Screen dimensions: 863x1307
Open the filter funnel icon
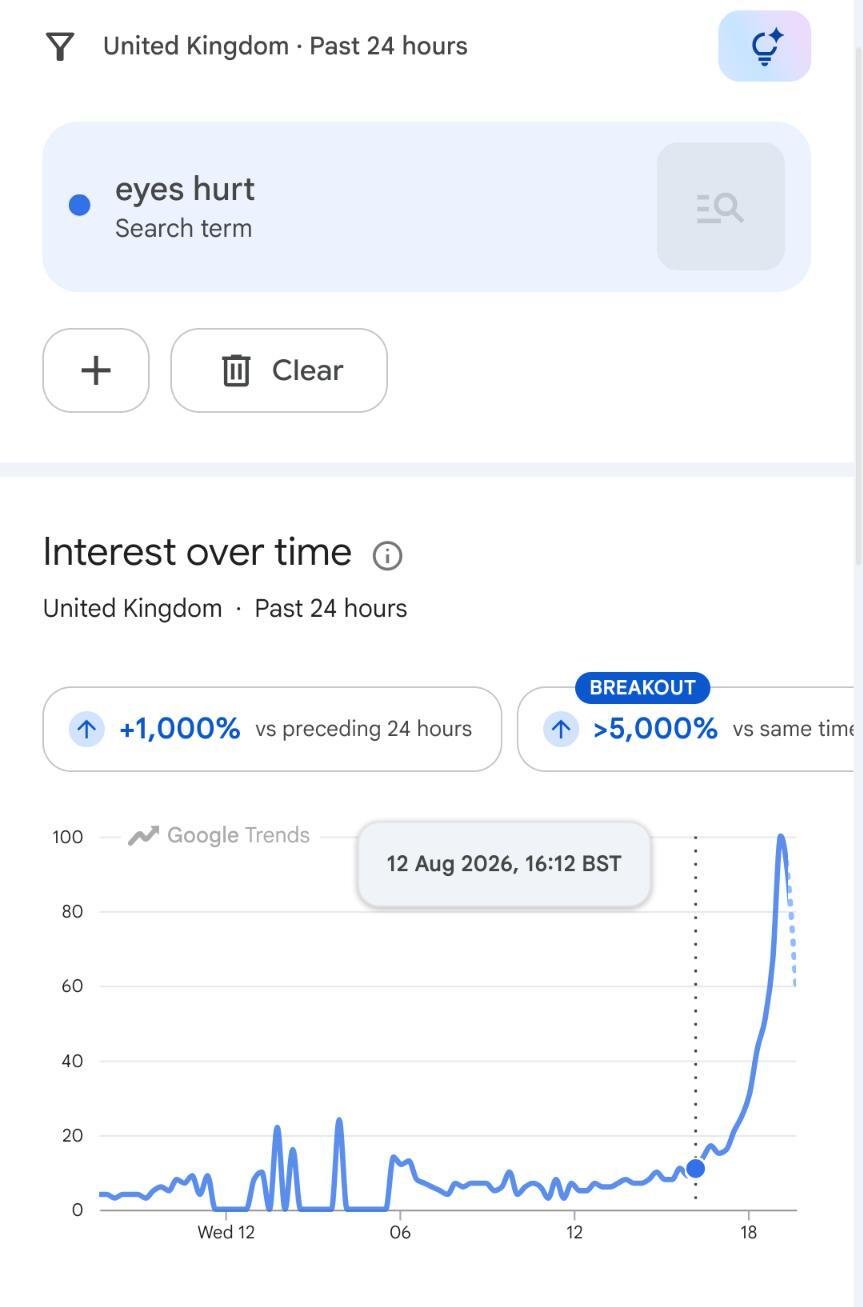pos(60,46)
